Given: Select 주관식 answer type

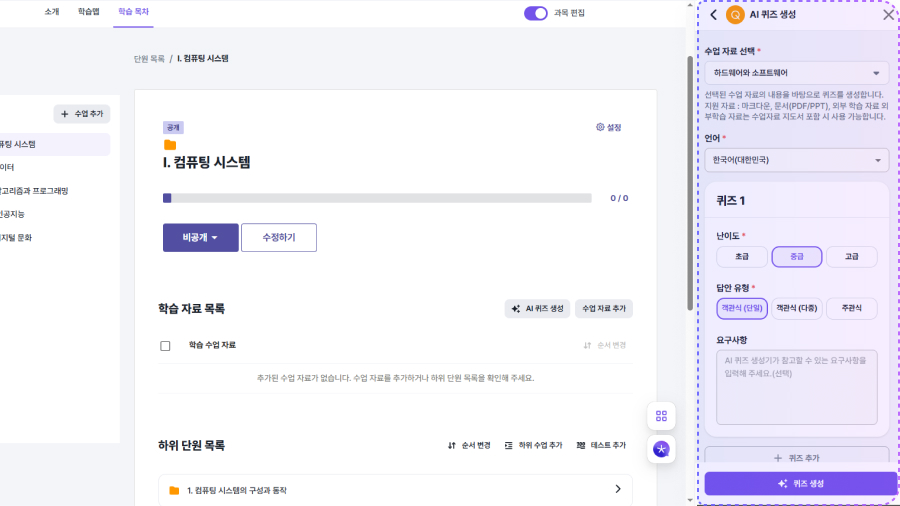Looking at the screenshot, I should point(852,309).
